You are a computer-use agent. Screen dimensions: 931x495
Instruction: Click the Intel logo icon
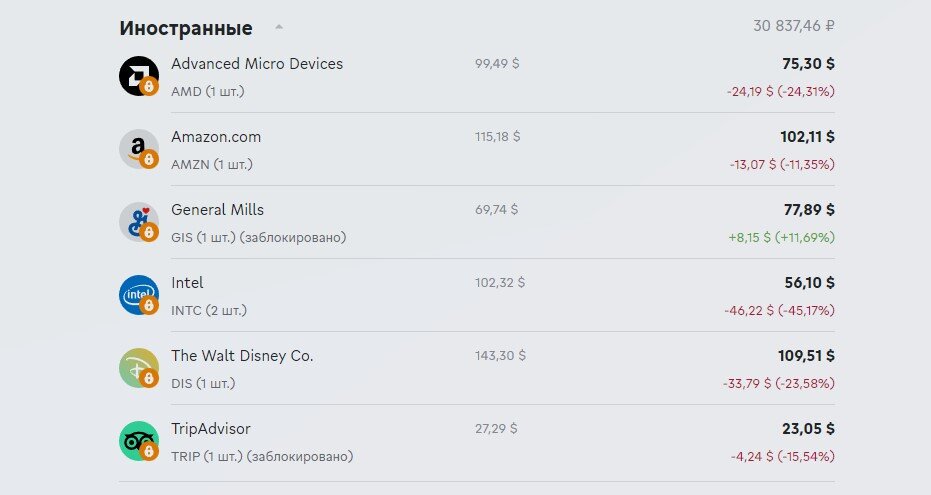[138, 295]
